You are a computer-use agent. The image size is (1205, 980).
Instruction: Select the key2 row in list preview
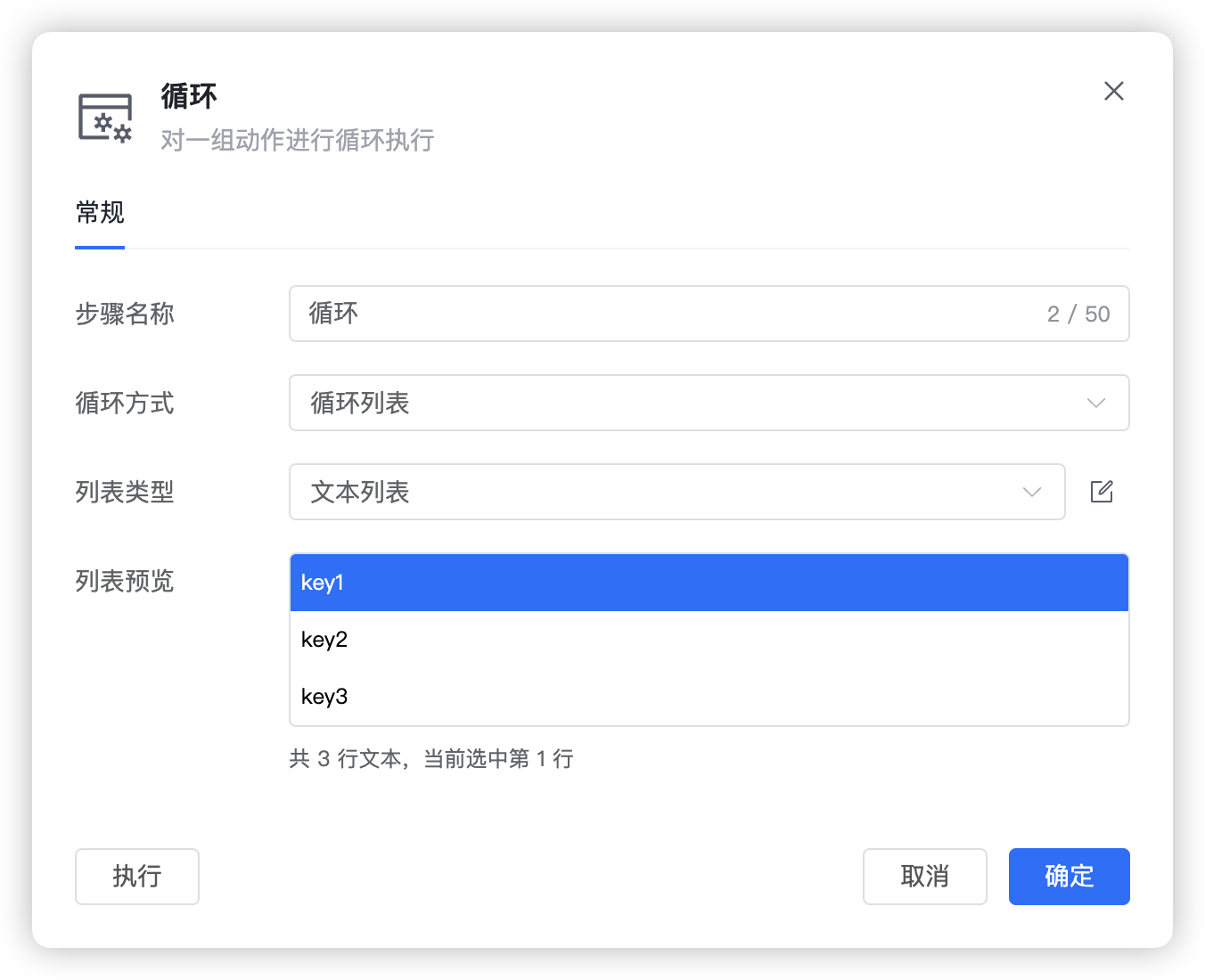(x=709, y=640)
